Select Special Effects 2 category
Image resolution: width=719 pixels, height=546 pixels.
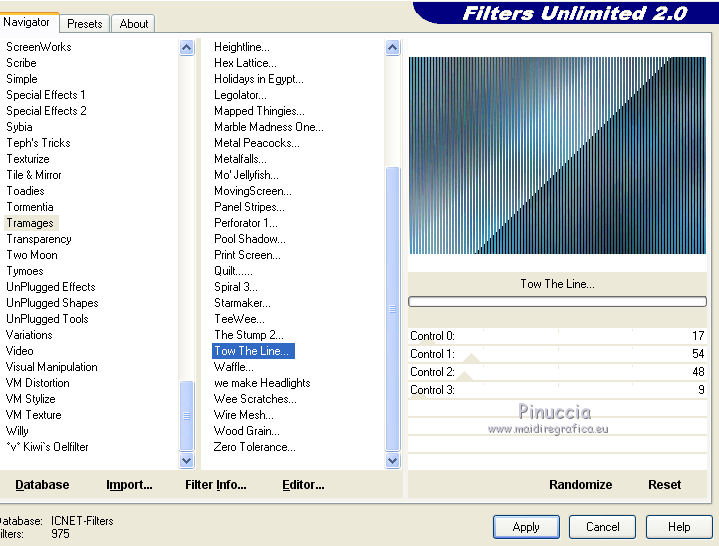tap(46, 111)
